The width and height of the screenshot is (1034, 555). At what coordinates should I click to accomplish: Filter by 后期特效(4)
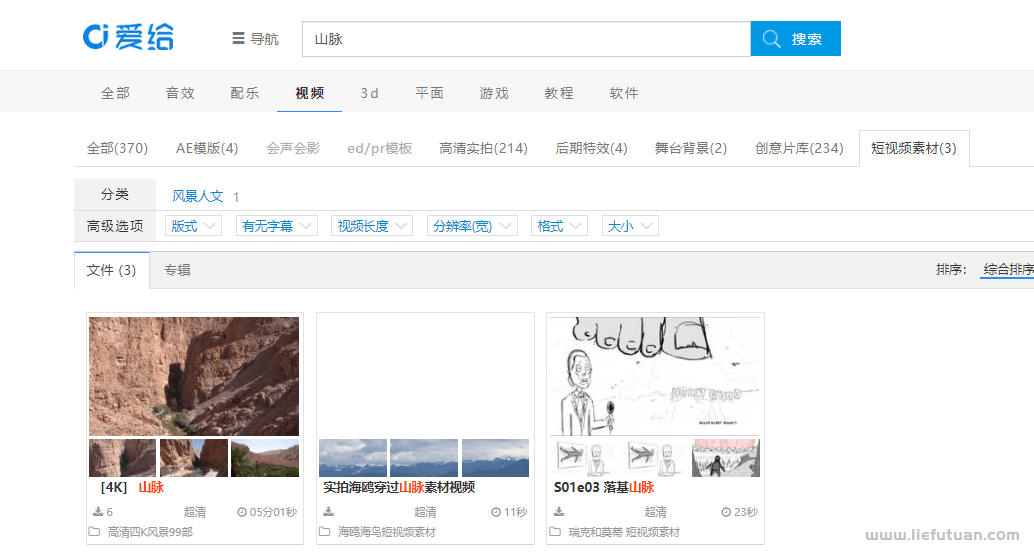point(592,148)
